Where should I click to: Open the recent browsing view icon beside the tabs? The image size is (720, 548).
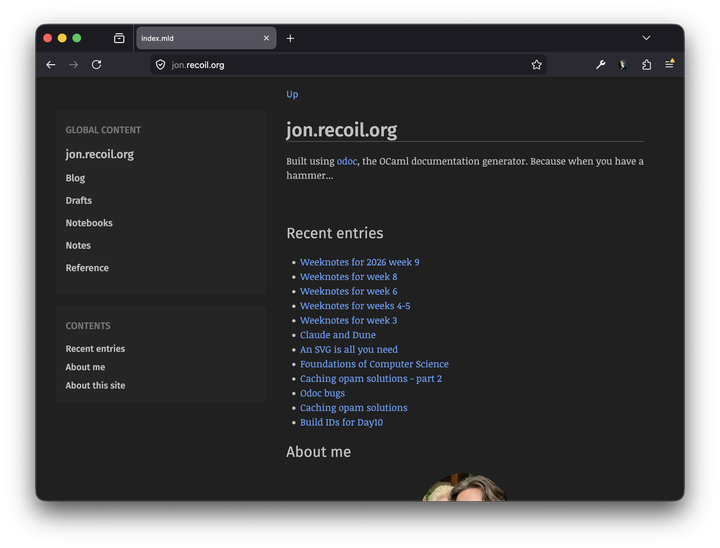click(119, 38)
